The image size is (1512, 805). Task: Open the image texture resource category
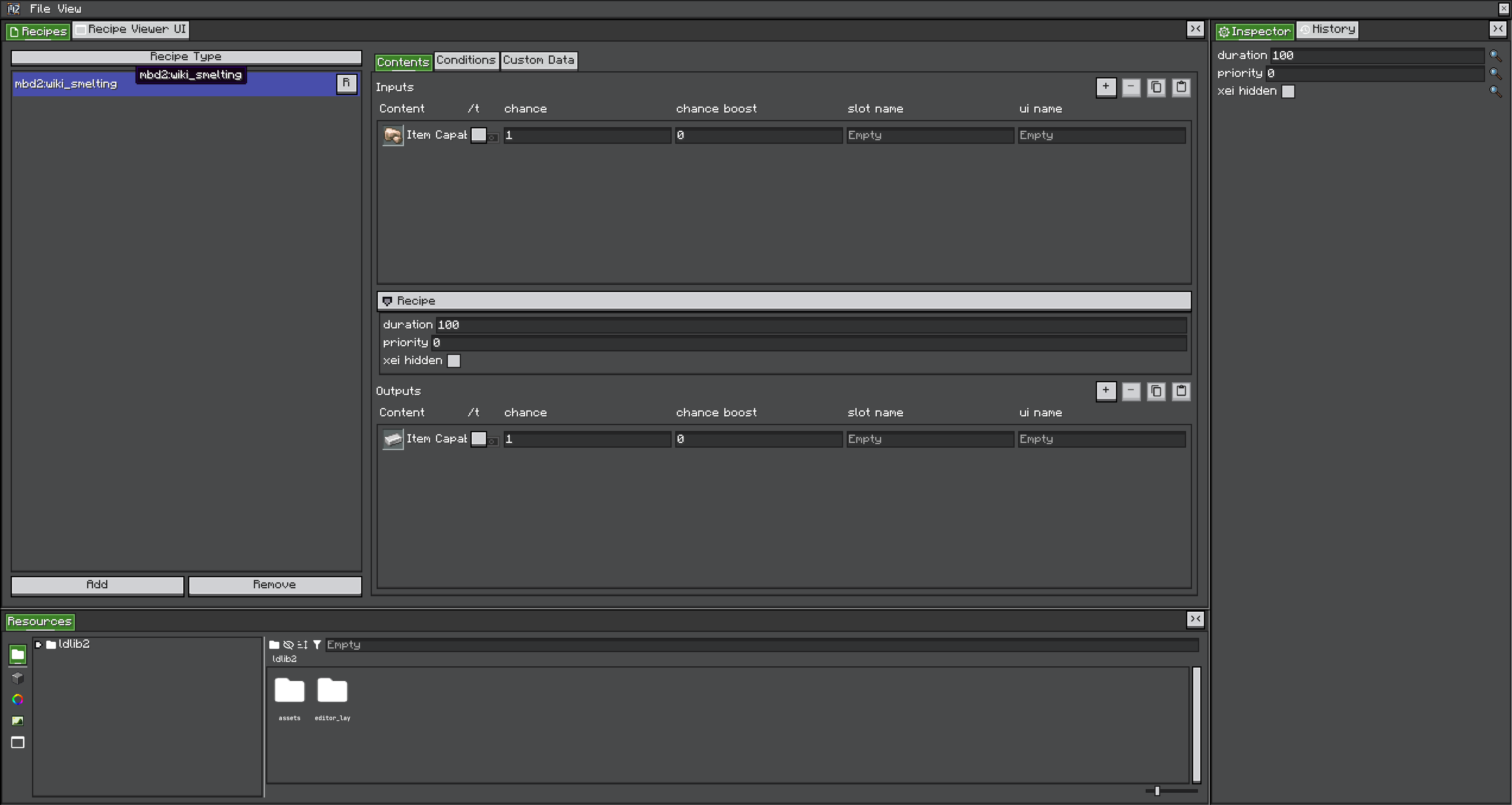coord(17,721)
